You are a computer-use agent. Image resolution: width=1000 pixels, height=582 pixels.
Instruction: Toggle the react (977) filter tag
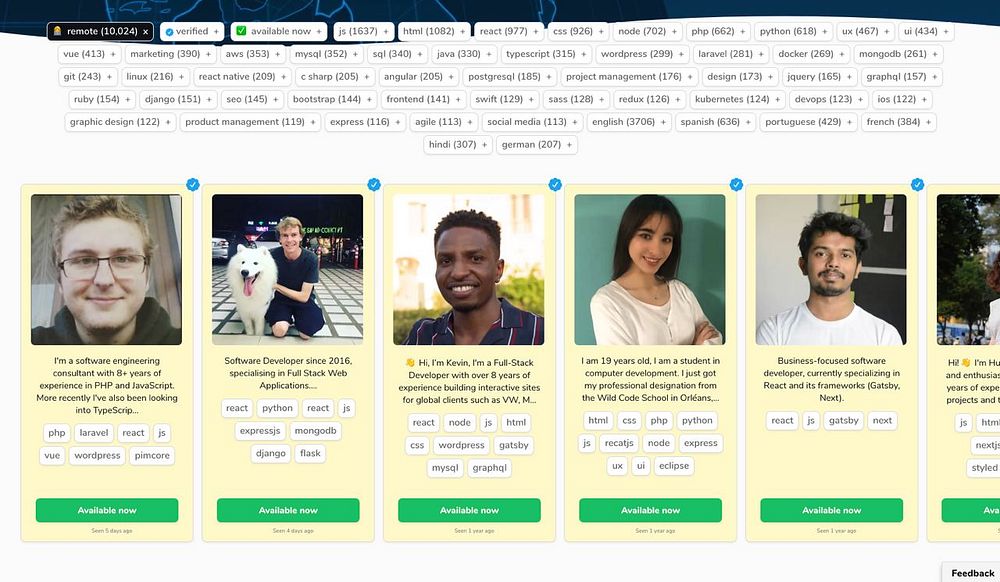(509, 31)
